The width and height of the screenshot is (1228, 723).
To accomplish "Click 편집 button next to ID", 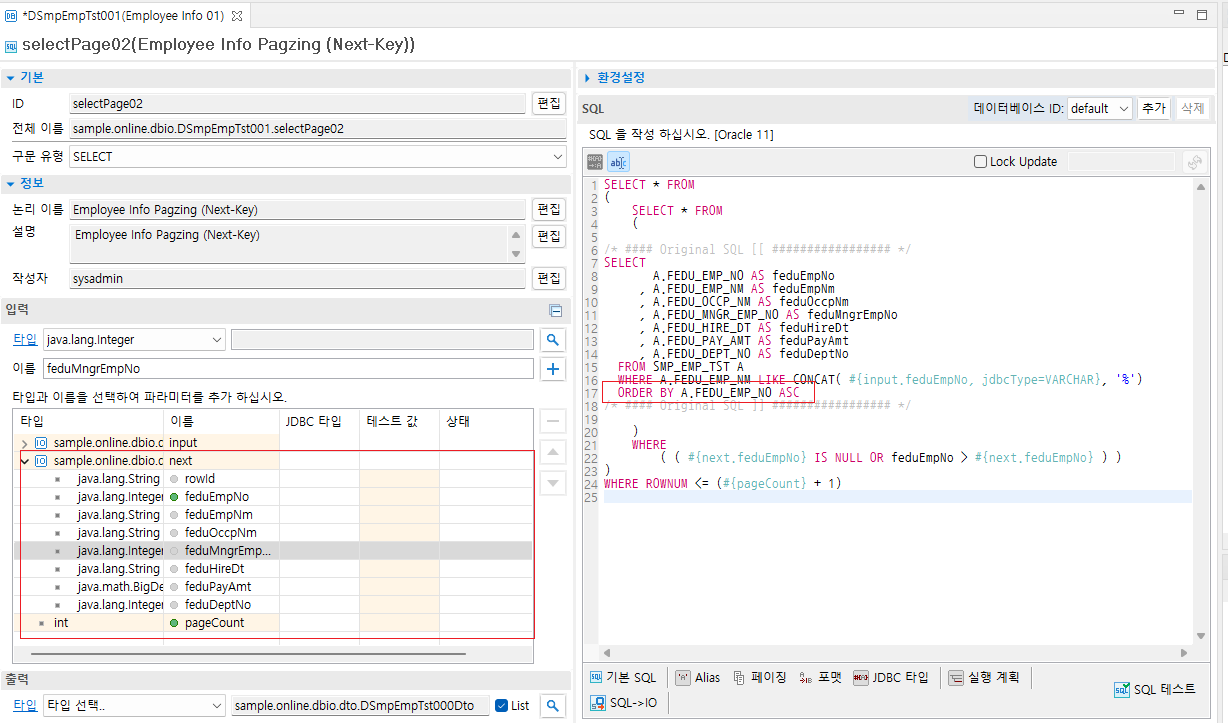I will point(549,104).
